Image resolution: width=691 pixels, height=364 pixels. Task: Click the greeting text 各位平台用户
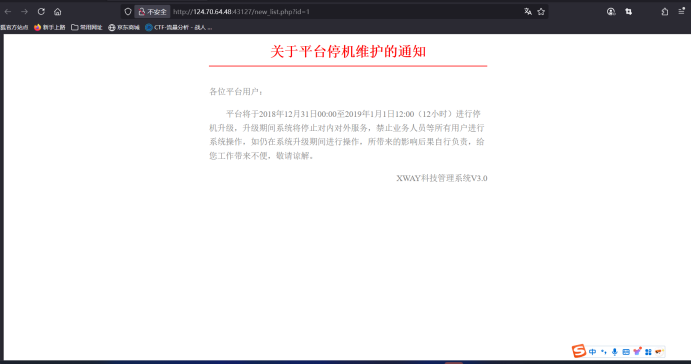click(x=236, y=92)
